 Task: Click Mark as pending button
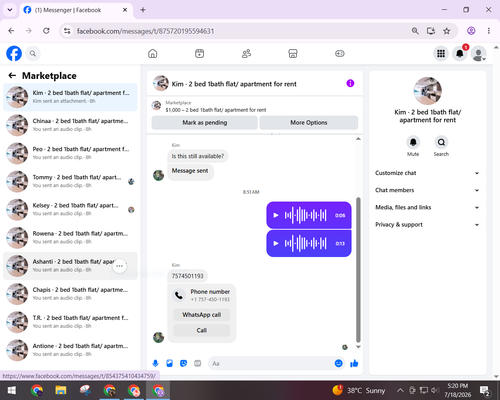[x=205, y=123]
